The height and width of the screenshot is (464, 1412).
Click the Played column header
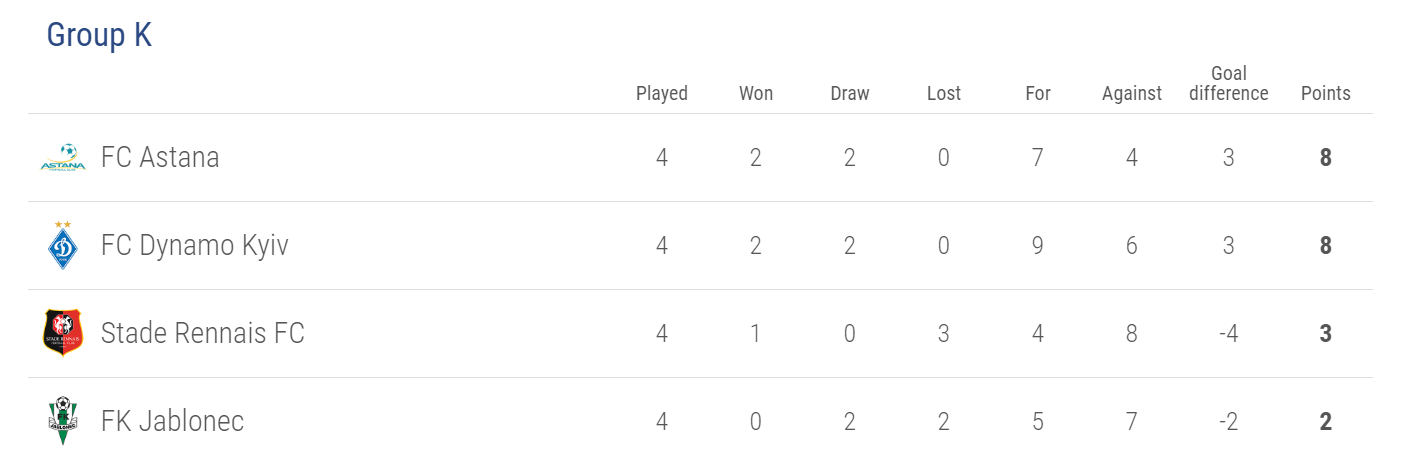(x=662, y=93)
